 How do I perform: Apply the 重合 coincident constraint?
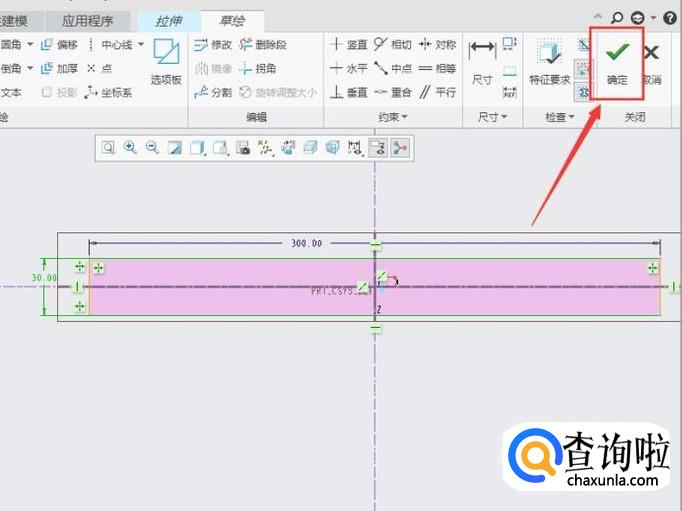point(393,92)
